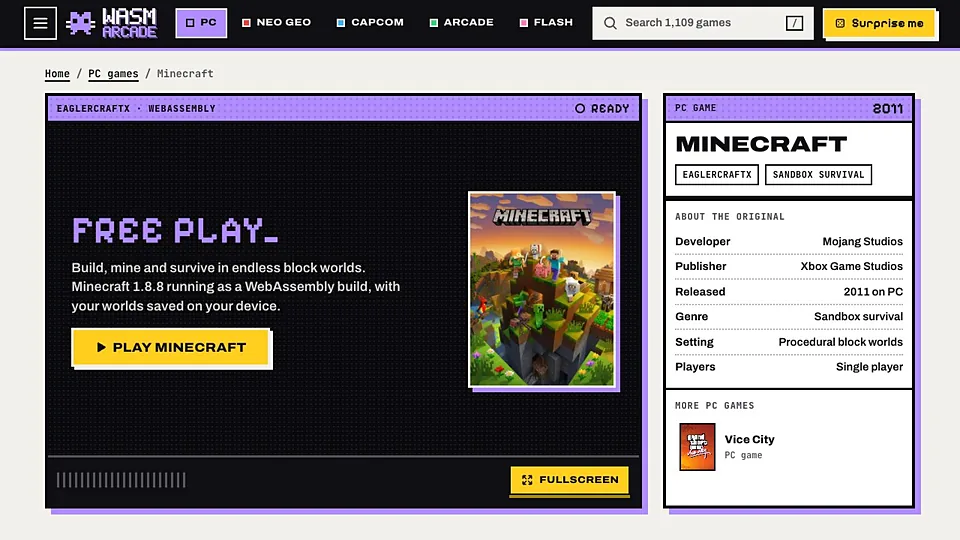Click the EaglercraftX · WebAssembly label

pyautogui.click(x=136, y=108)
